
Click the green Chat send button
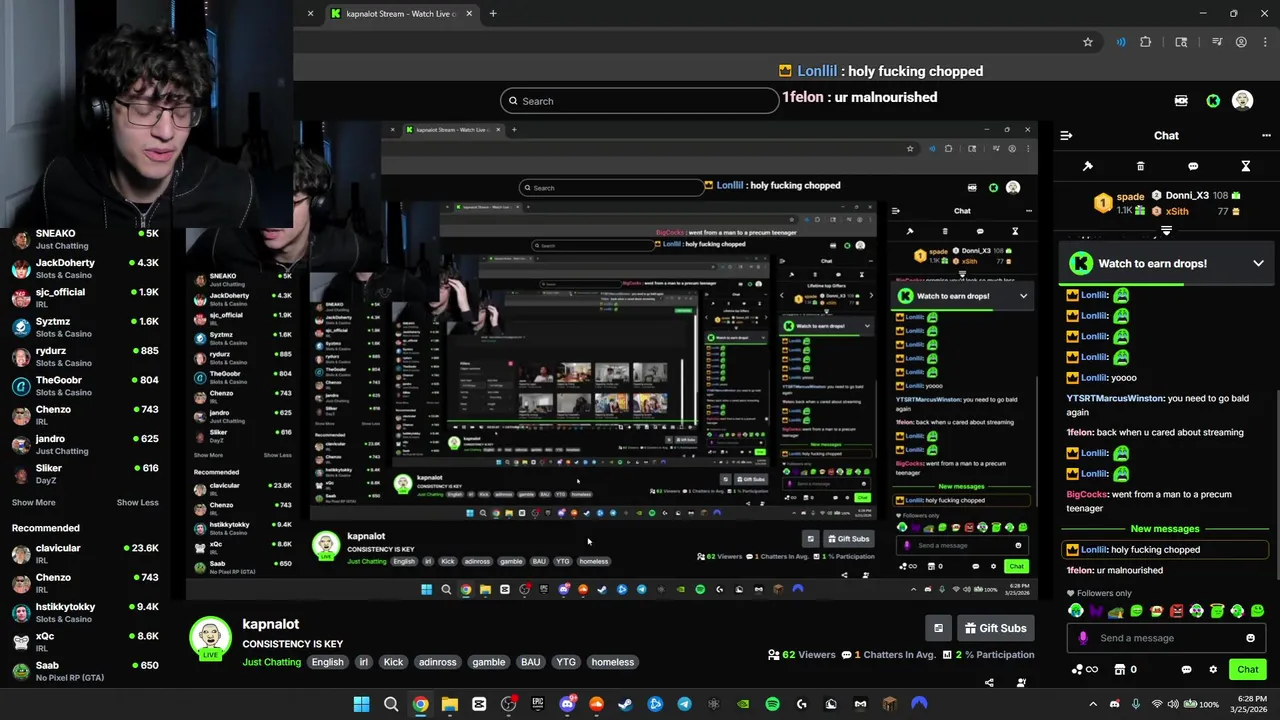1248,670
